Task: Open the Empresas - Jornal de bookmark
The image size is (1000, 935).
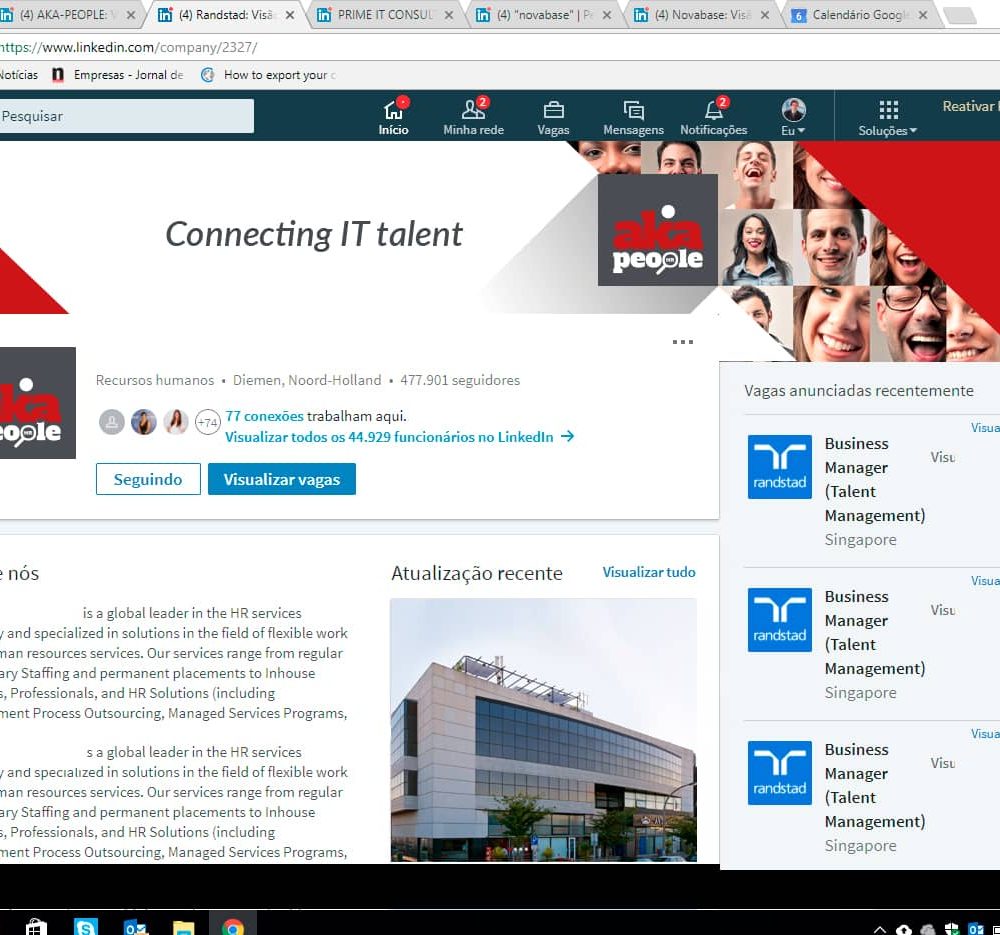Action: click(x=117, y=75)
